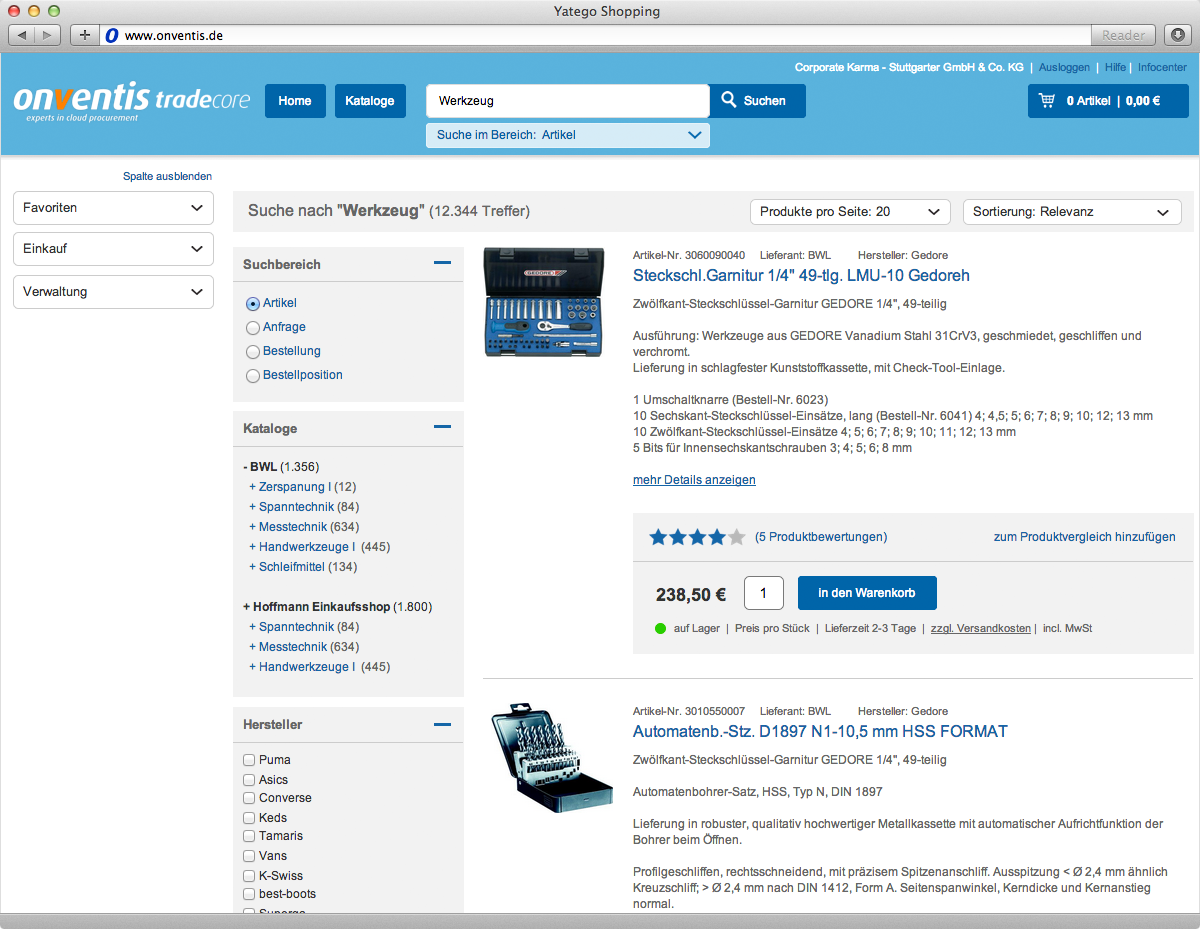Open 'Sortierung: Relevanz' dropdown
This screenshot has height=929, width=1200.
pos(1072,212)
